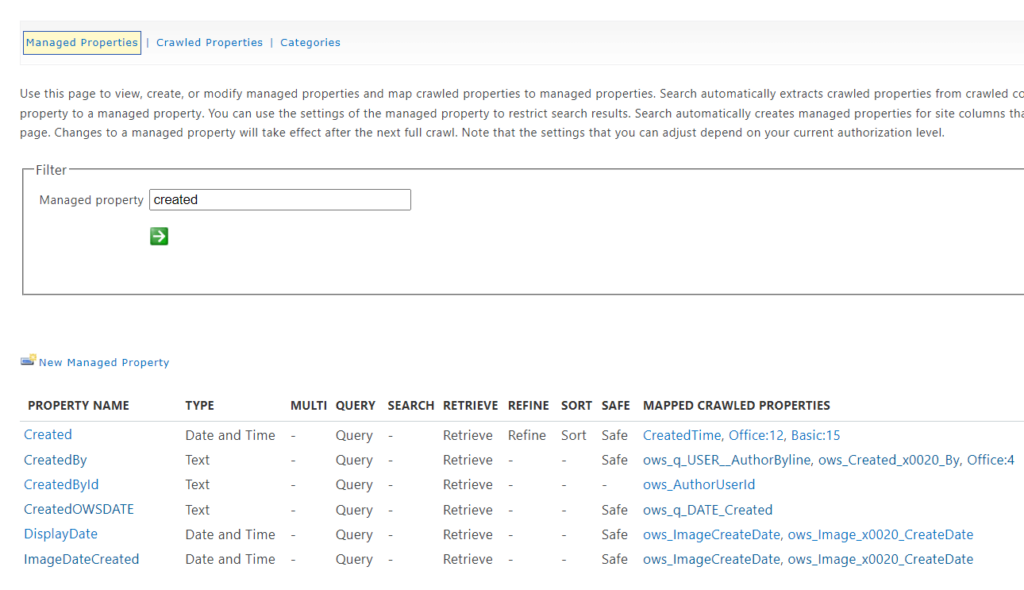Open the CreatedById managed property
The width and height of the screenshot is (1024, 590).
[x=61, y=485]
